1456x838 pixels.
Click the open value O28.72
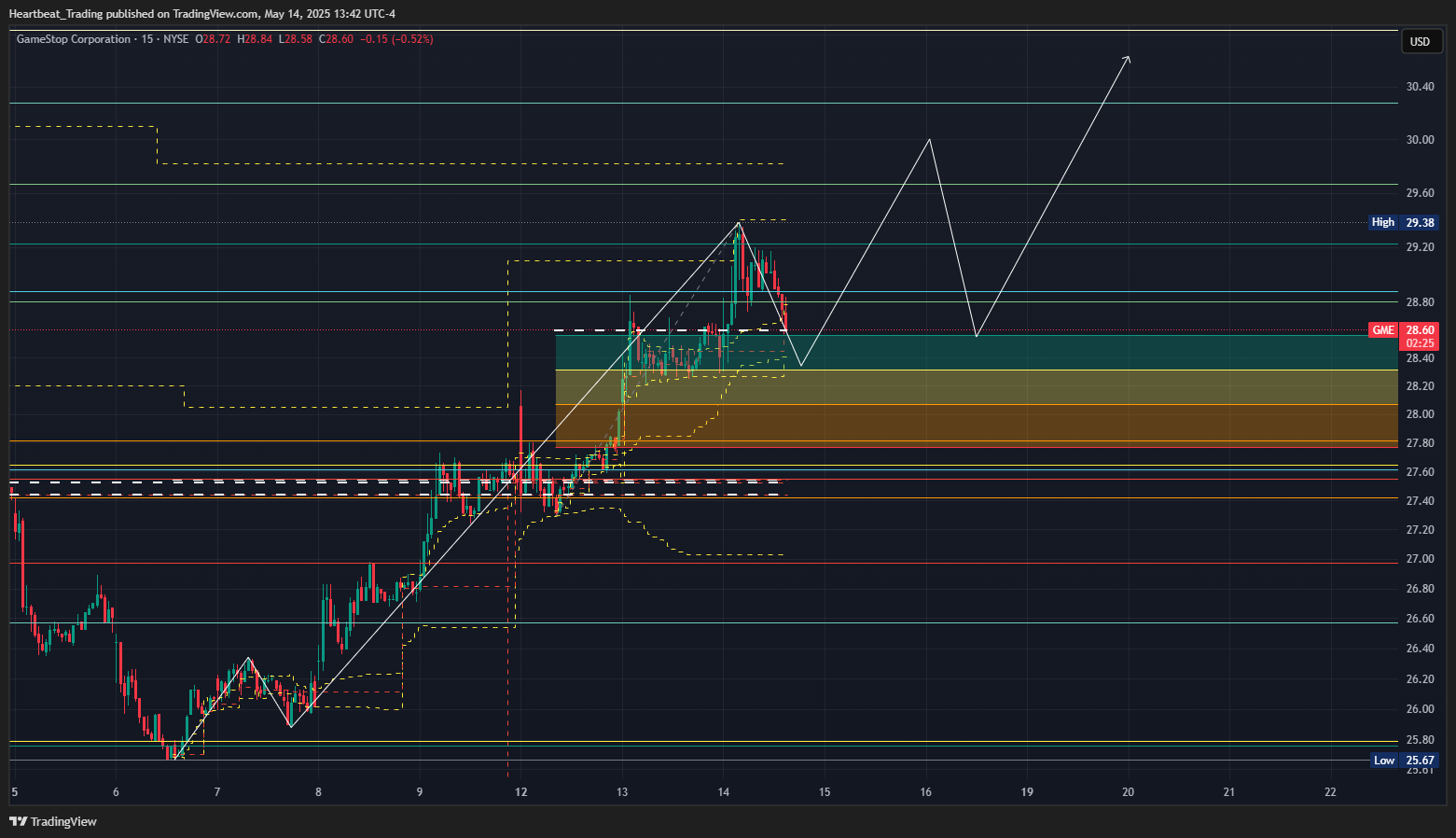coord(214,39)
